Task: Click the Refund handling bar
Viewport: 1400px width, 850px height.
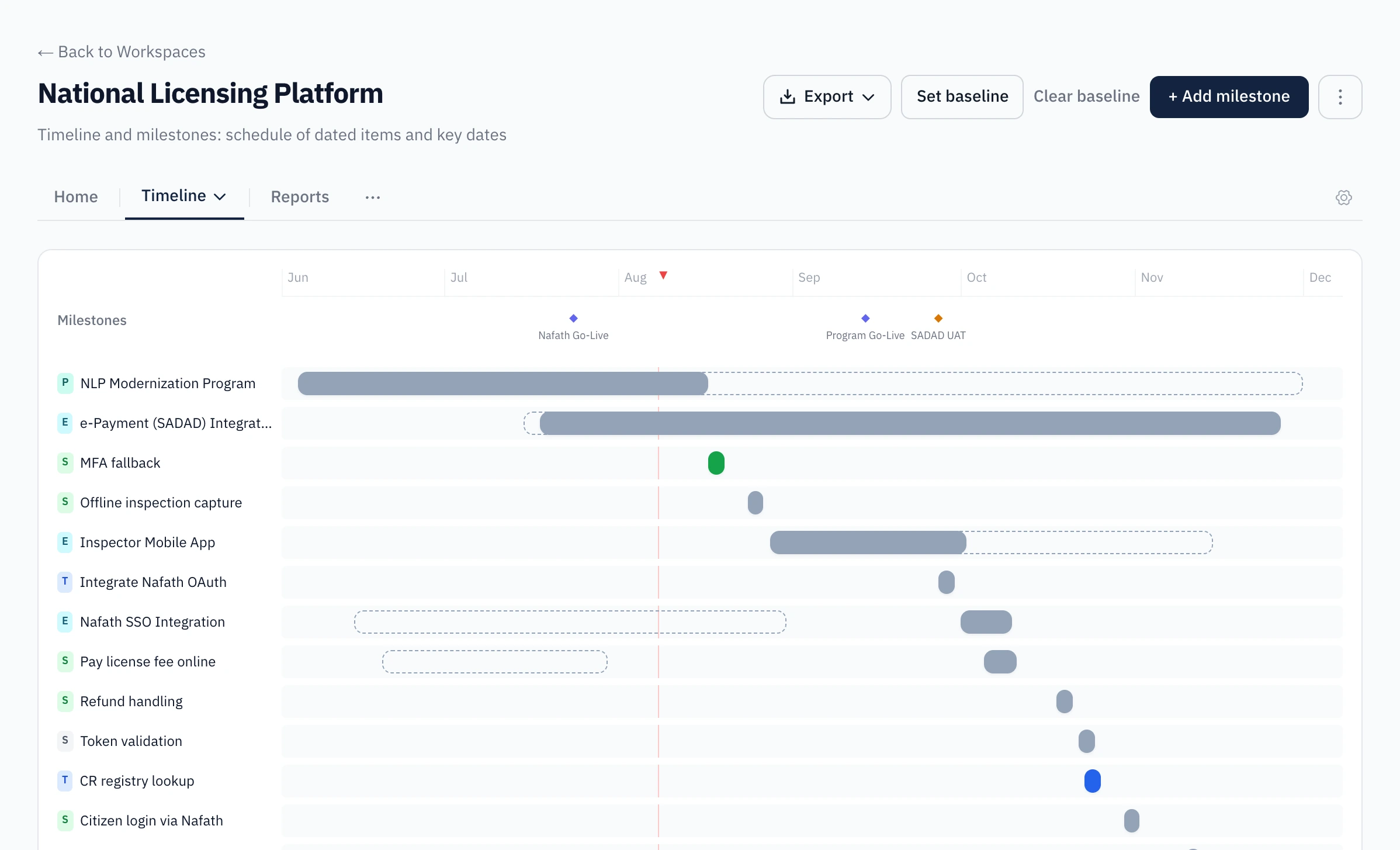Action: 1065,702
